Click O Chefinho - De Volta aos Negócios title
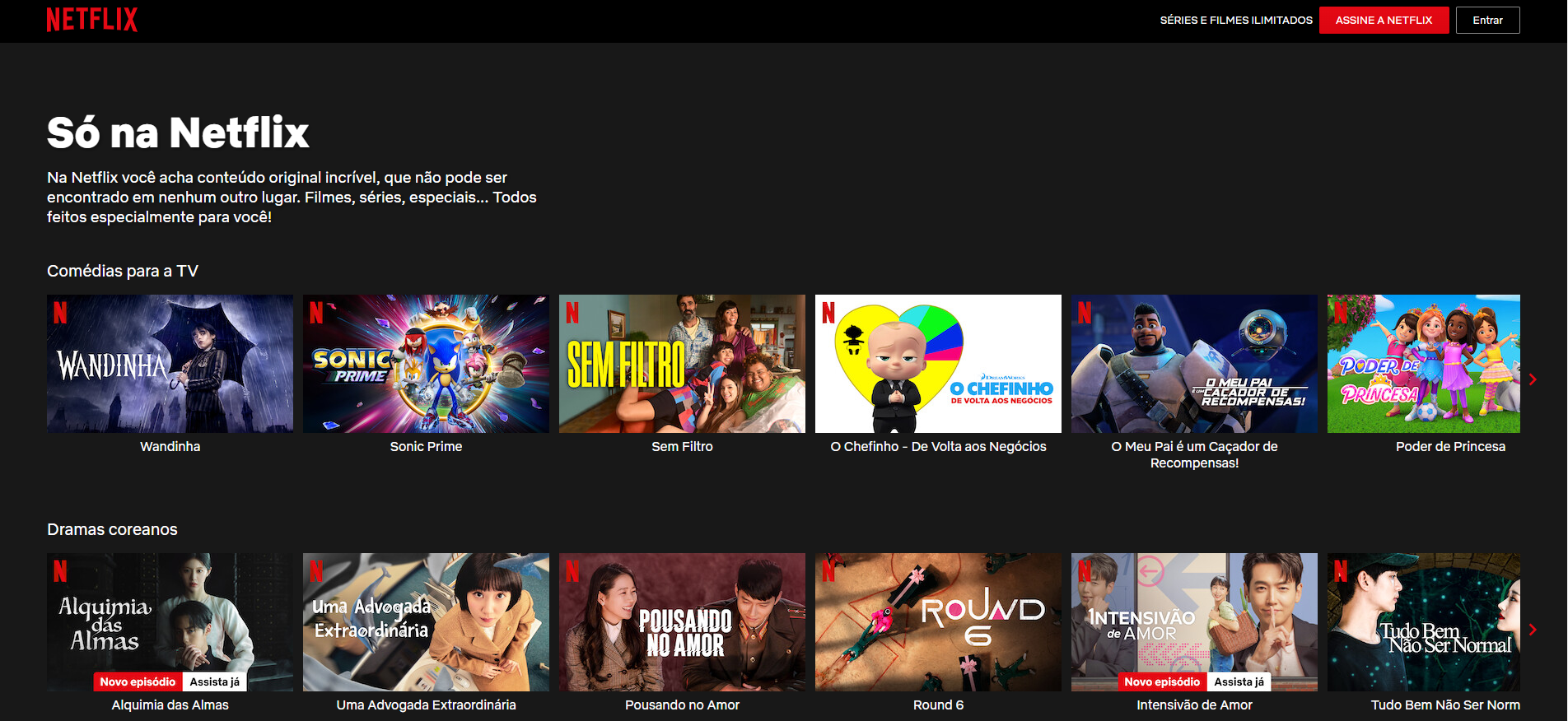 (938, 446)
